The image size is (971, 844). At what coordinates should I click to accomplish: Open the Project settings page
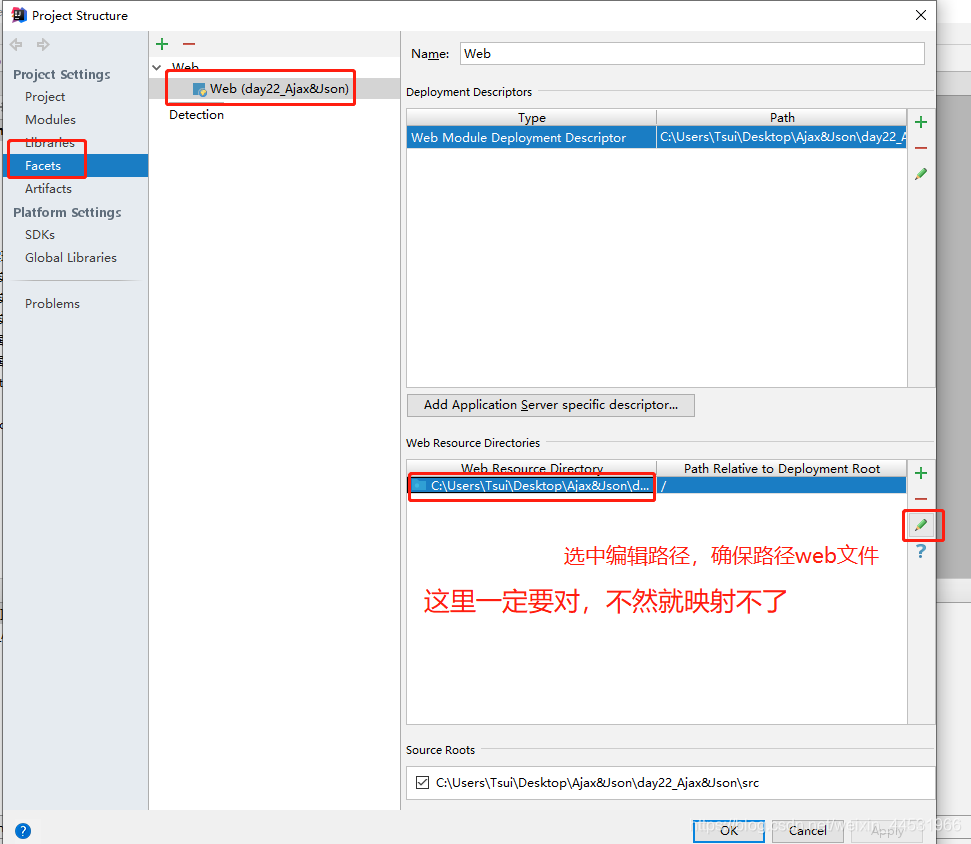point(45,97)
